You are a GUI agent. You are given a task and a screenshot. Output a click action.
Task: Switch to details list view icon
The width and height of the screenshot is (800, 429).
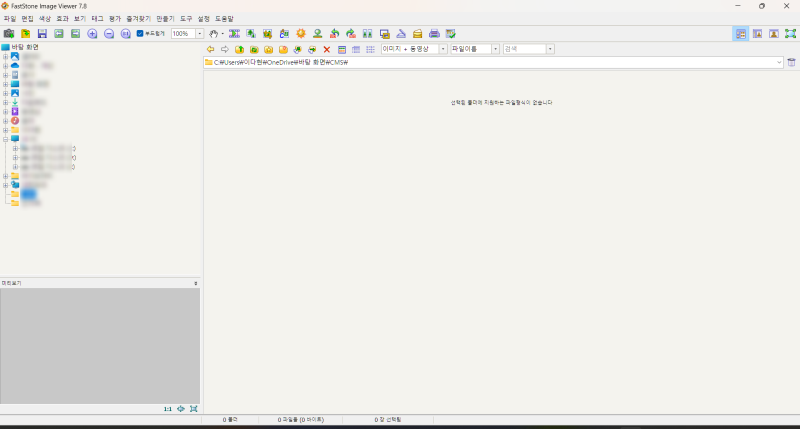[356, 49]
